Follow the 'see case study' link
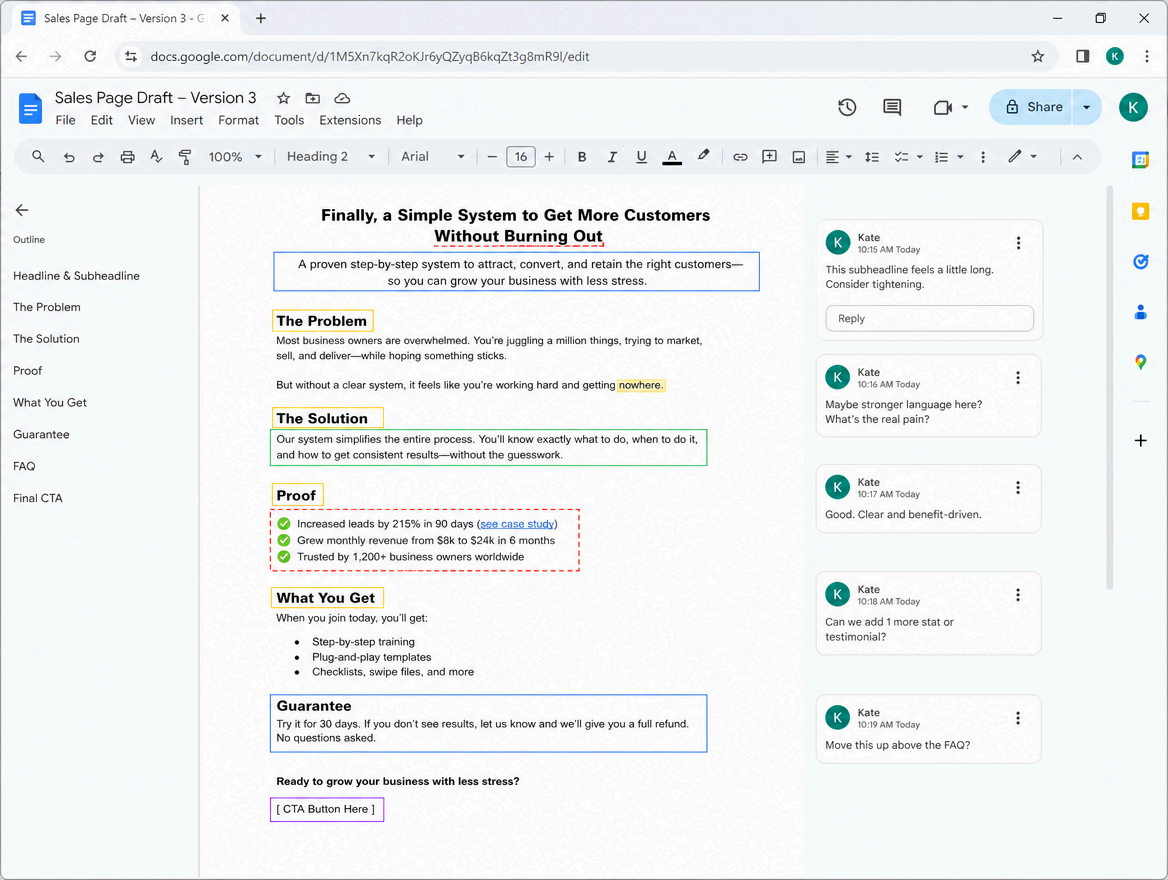Screen dimensions: 1168x880 pyautogui.click(x=517, y=524)
